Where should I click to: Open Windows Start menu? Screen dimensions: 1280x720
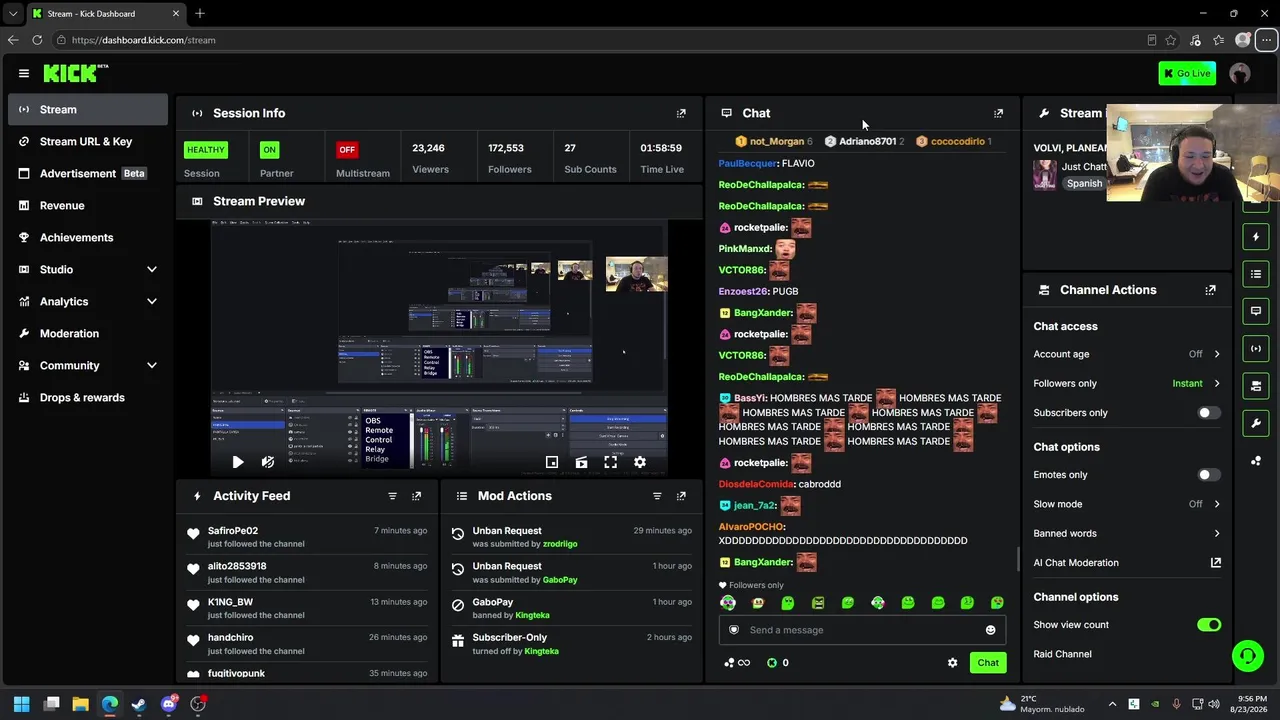tap(22, 704)
